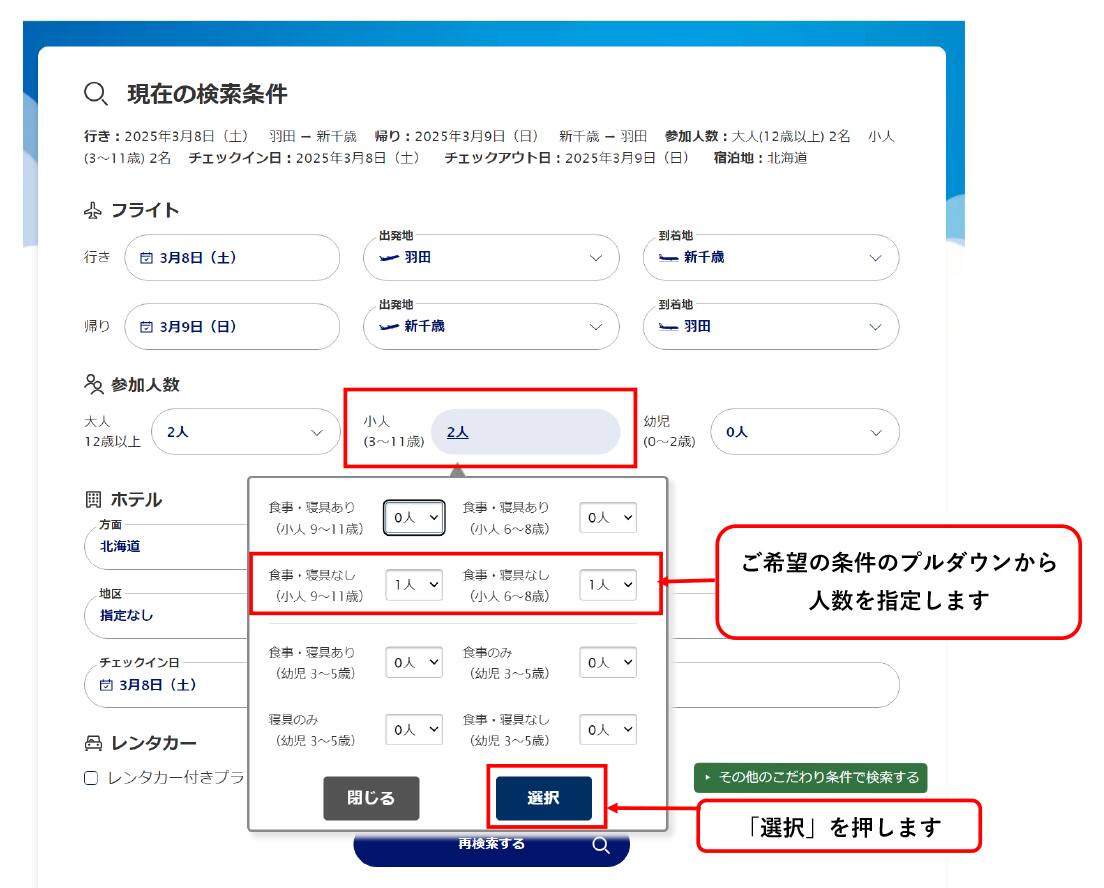This screenshot has height=888, width=1104.
Task: Click calendar icon in 帰り date field
Action: [146, 327]
